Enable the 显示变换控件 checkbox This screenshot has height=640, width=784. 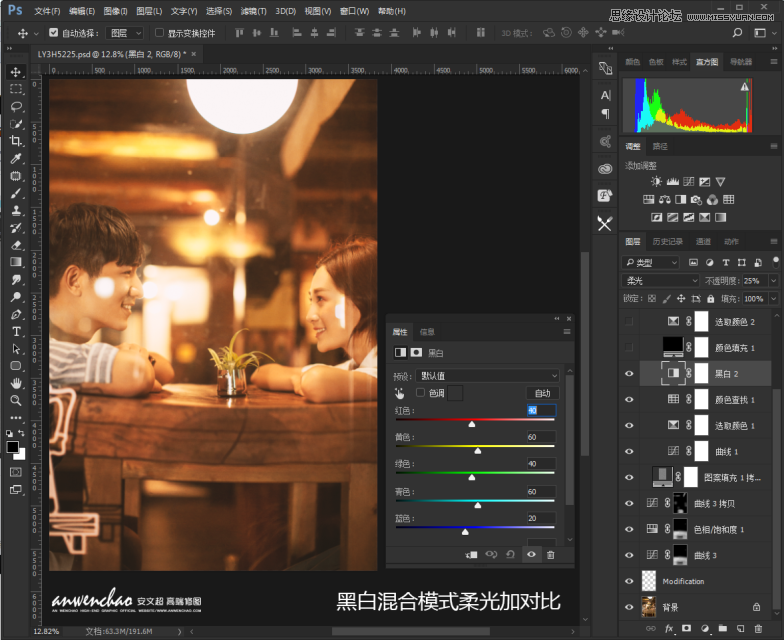[159, 33]
